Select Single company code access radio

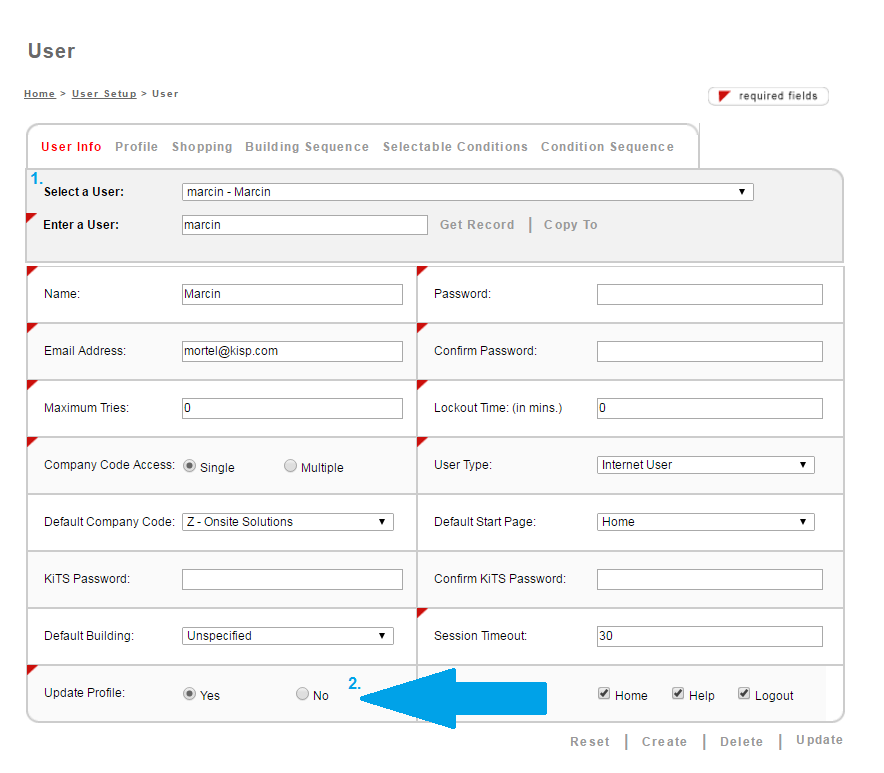(x=189, y=466)
